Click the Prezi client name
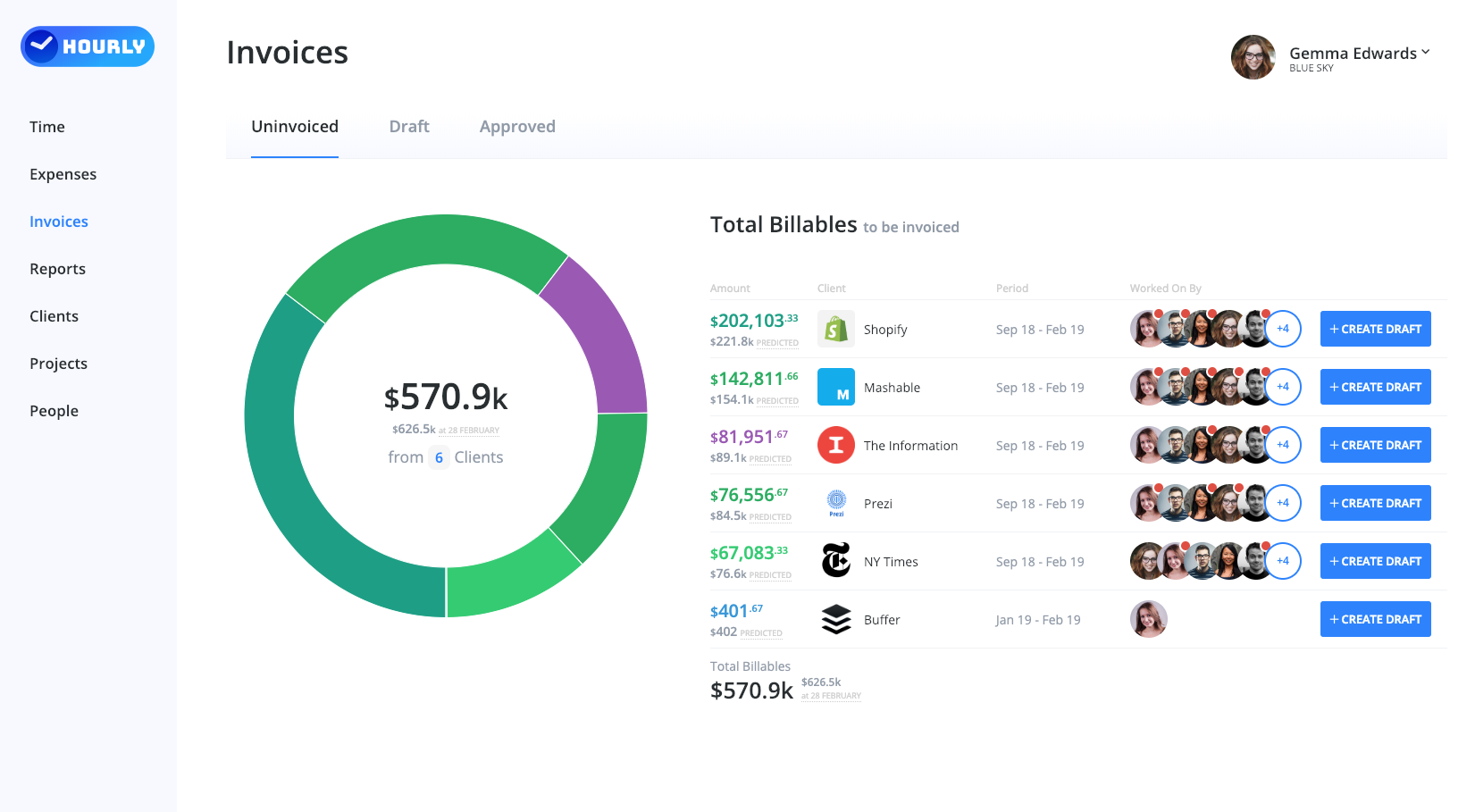Screen dimensions: 1475x812 click(x=878, y=504)
